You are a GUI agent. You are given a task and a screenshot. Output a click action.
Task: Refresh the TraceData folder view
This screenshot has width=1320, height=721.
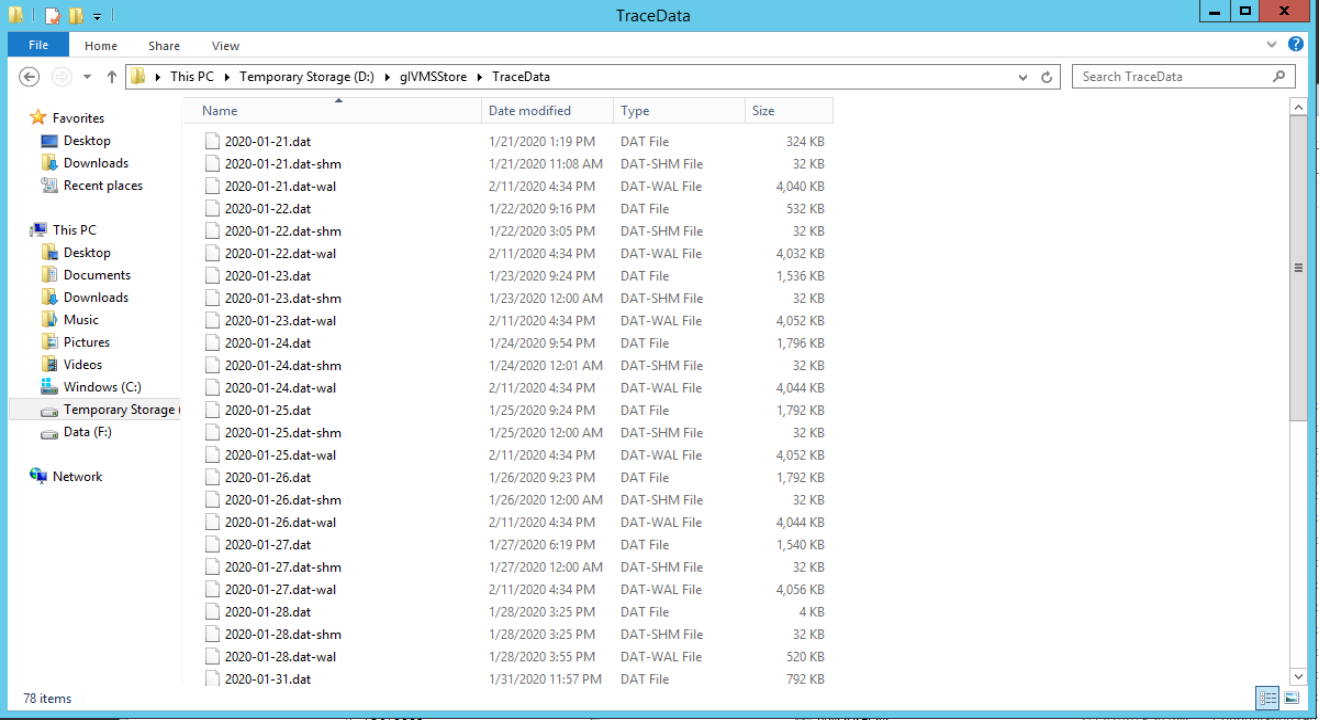(x=1047, y=77)
